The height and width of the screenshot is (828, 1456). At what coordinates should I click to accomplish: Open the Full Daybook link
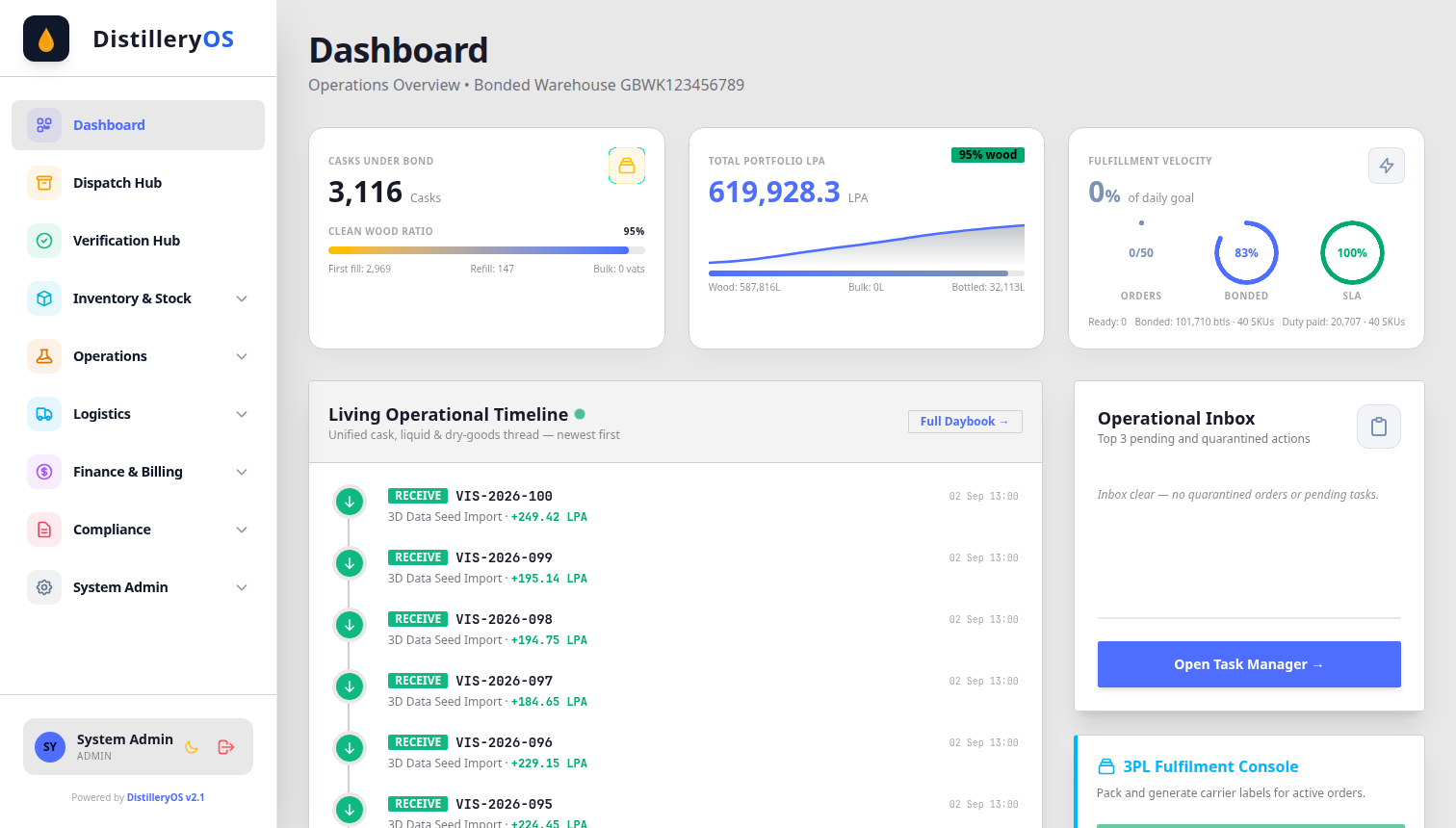pyautogui.click(x=965, y=422)
